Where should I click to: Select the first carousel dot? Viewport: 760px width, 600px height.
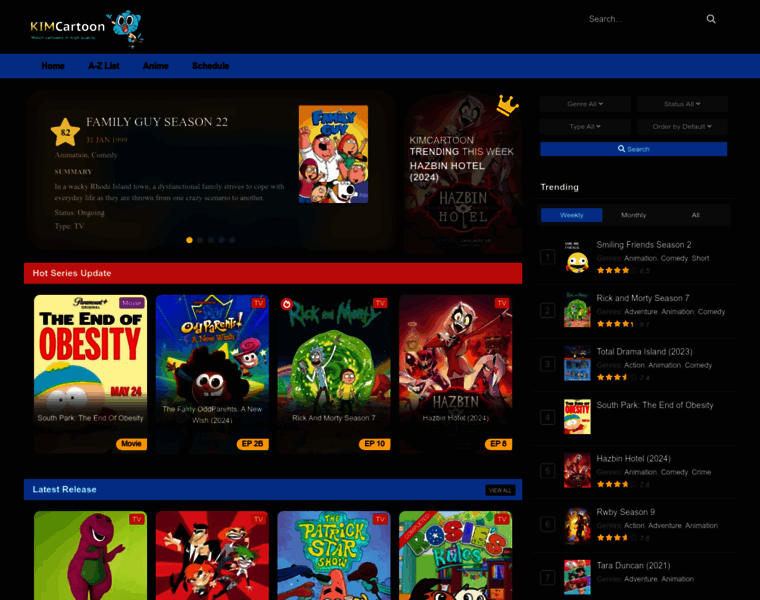(190, 240)
